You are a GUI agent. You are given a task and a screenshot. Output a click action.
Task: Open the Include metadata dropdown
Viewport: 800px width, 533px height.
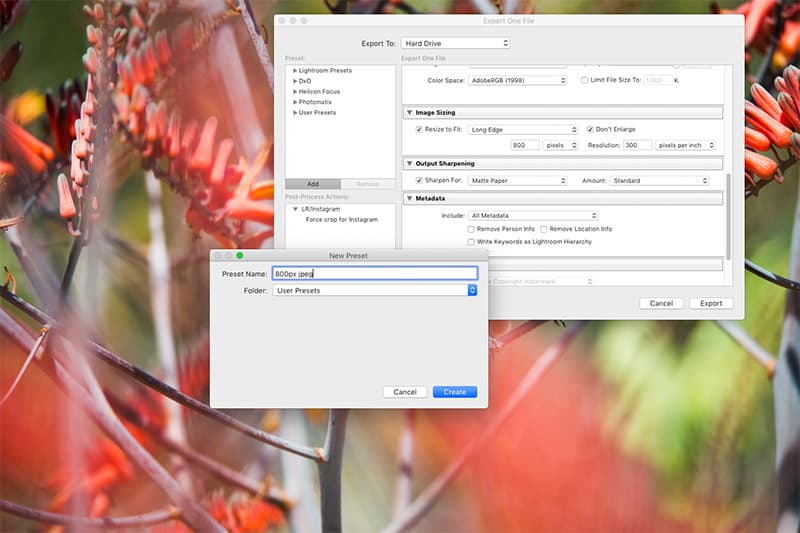coord(533,216)
